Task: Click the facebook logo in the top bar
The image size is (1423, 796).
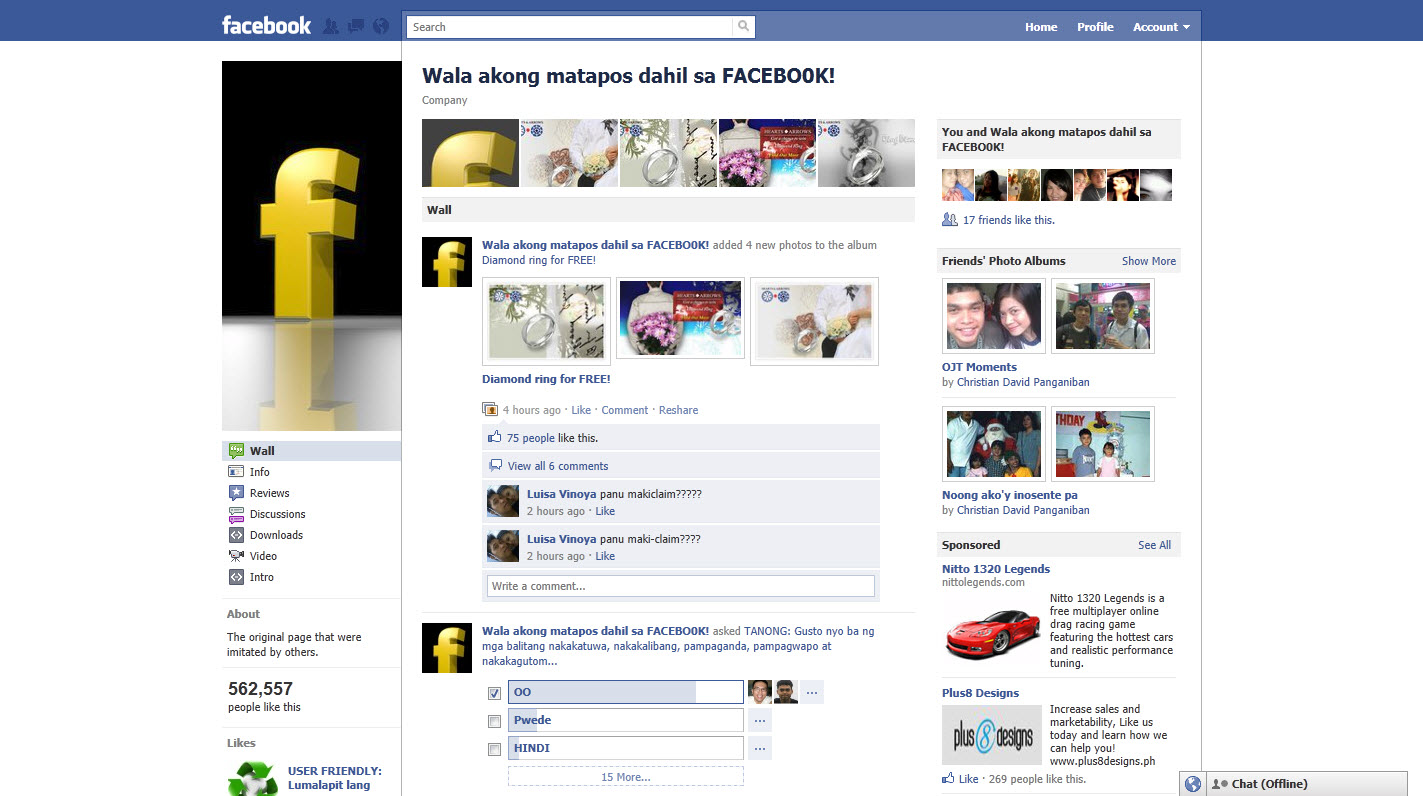Action: 266,26
